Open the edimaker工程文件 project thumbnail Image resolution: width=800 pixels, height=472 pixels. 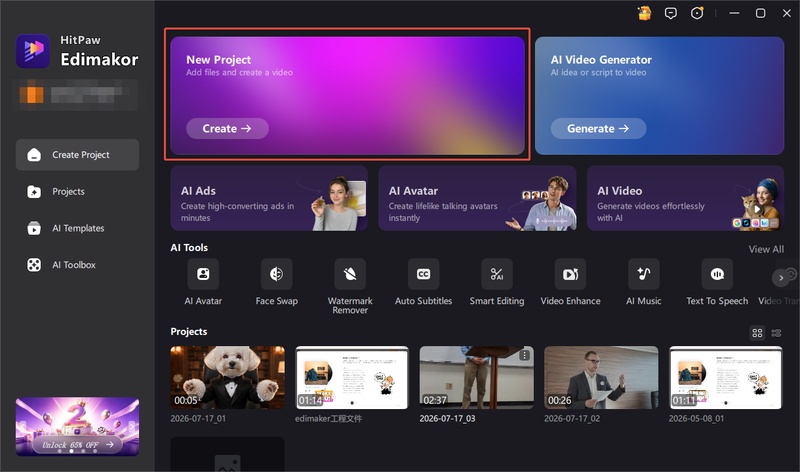click(352, 378)
